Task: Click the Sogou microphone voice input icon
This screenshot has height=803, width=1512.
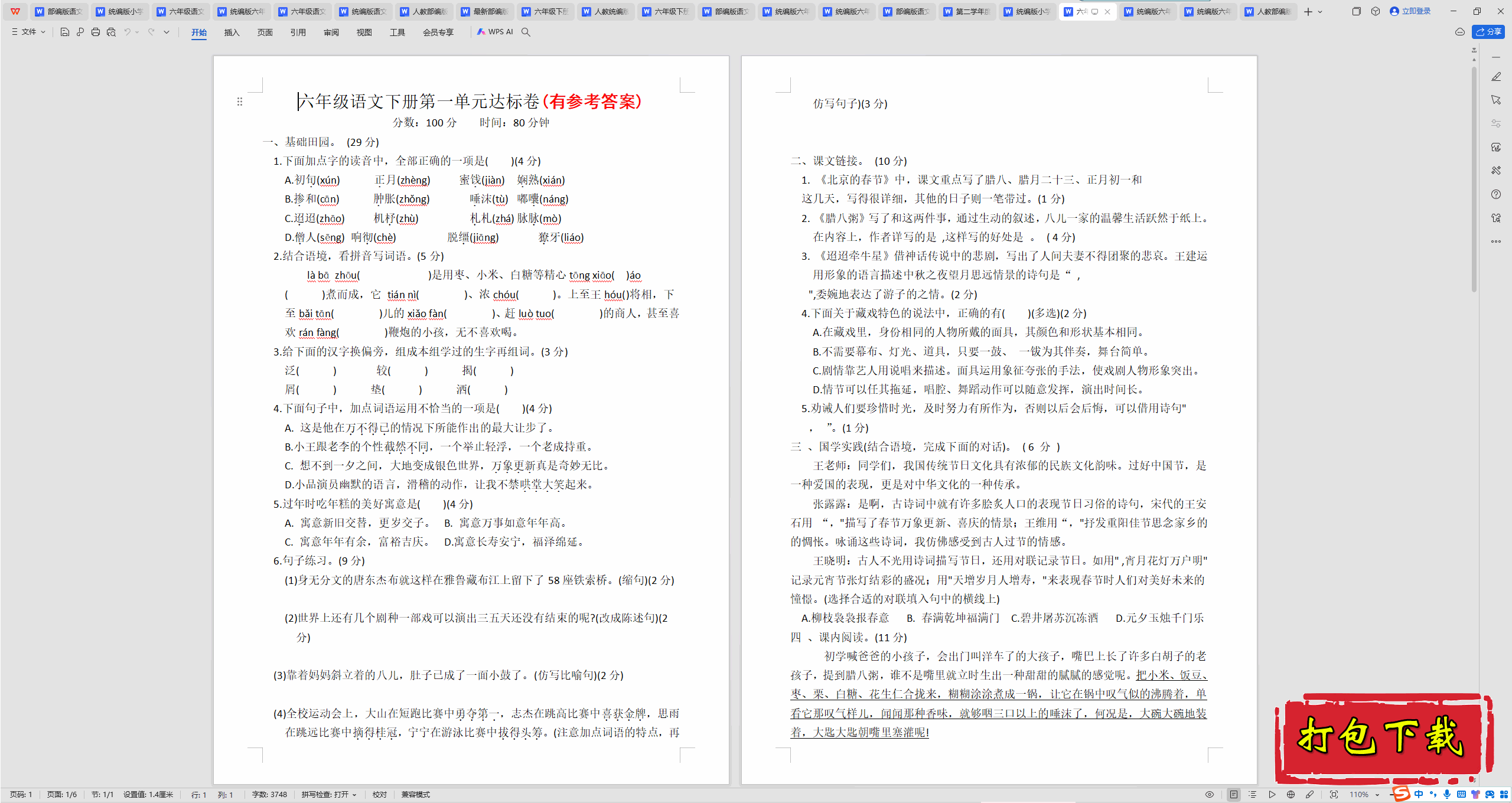Action: click(1447, 795)
